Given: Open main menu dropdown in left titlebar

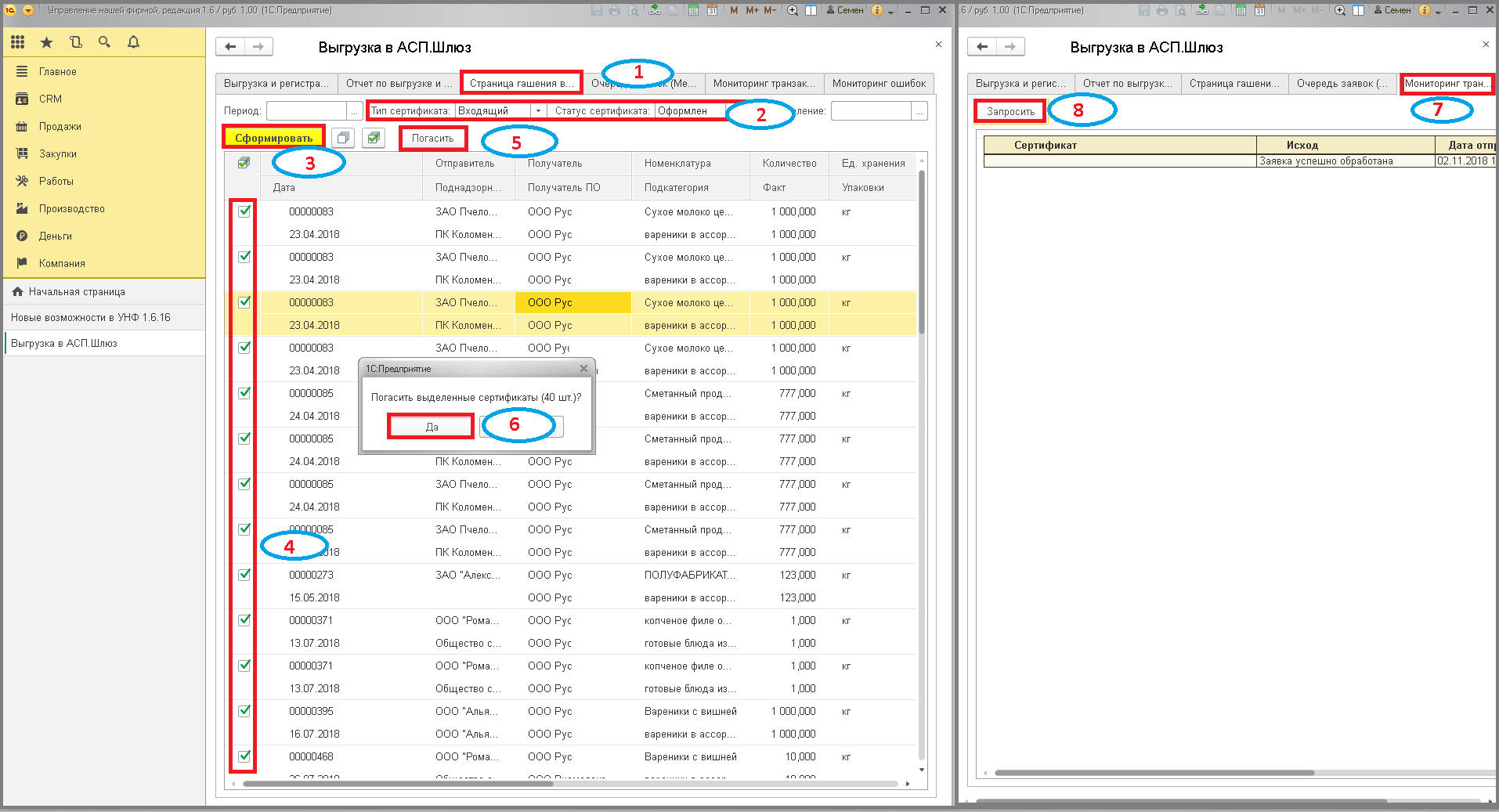Looking at the screenshot, I should 28,10.
